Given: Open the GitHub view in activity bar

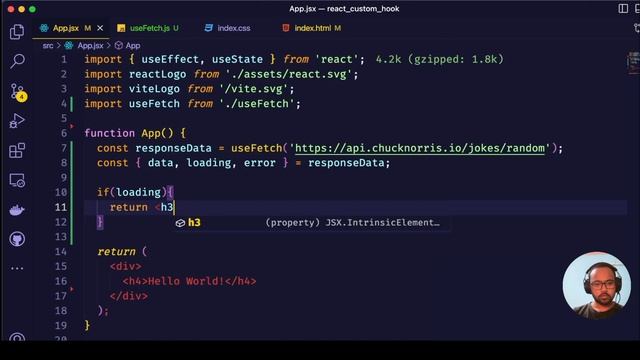Looking at the screenshot, I should (17, 239).
